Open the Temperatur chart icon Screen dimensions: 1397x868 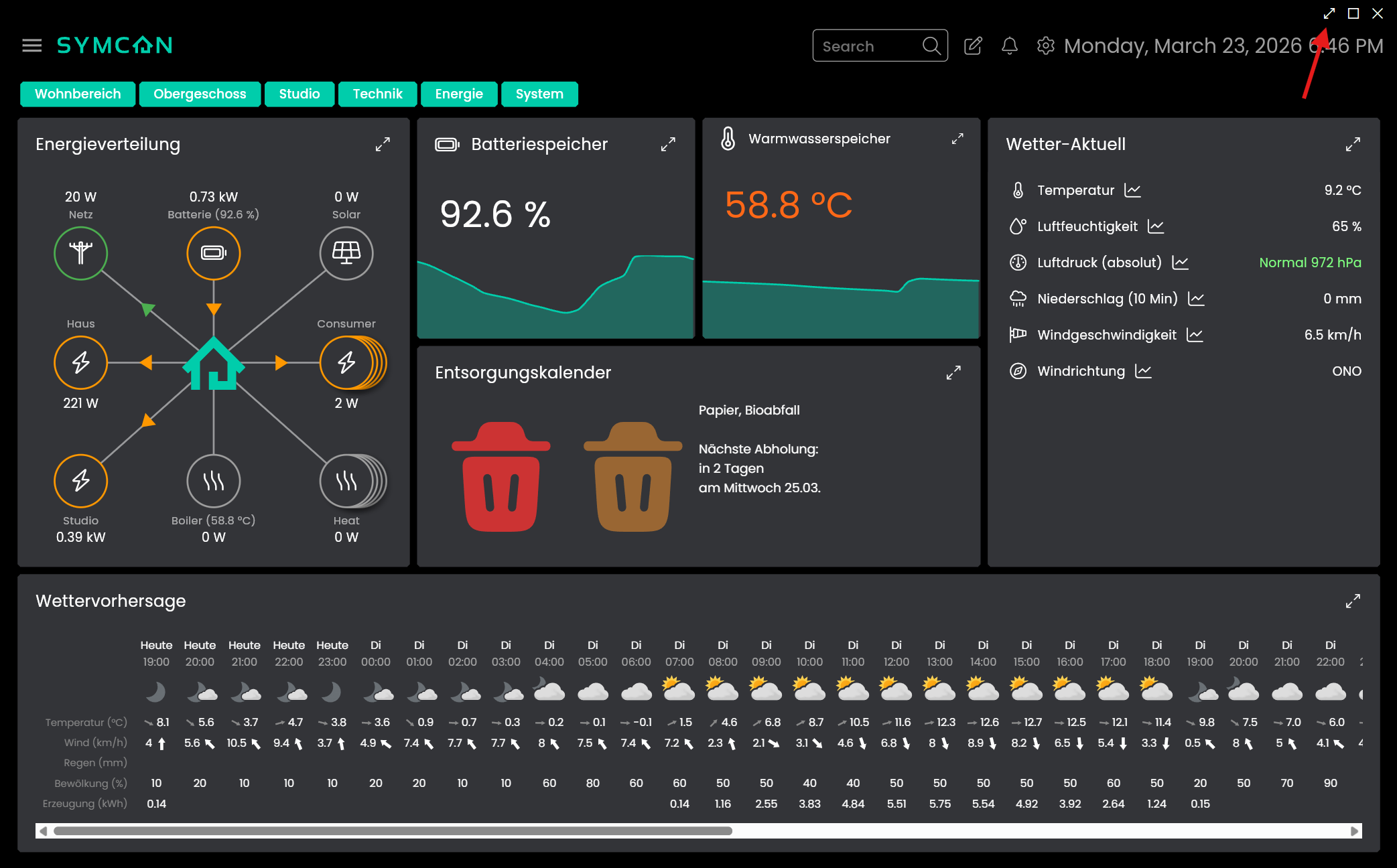click(1132, 190)
